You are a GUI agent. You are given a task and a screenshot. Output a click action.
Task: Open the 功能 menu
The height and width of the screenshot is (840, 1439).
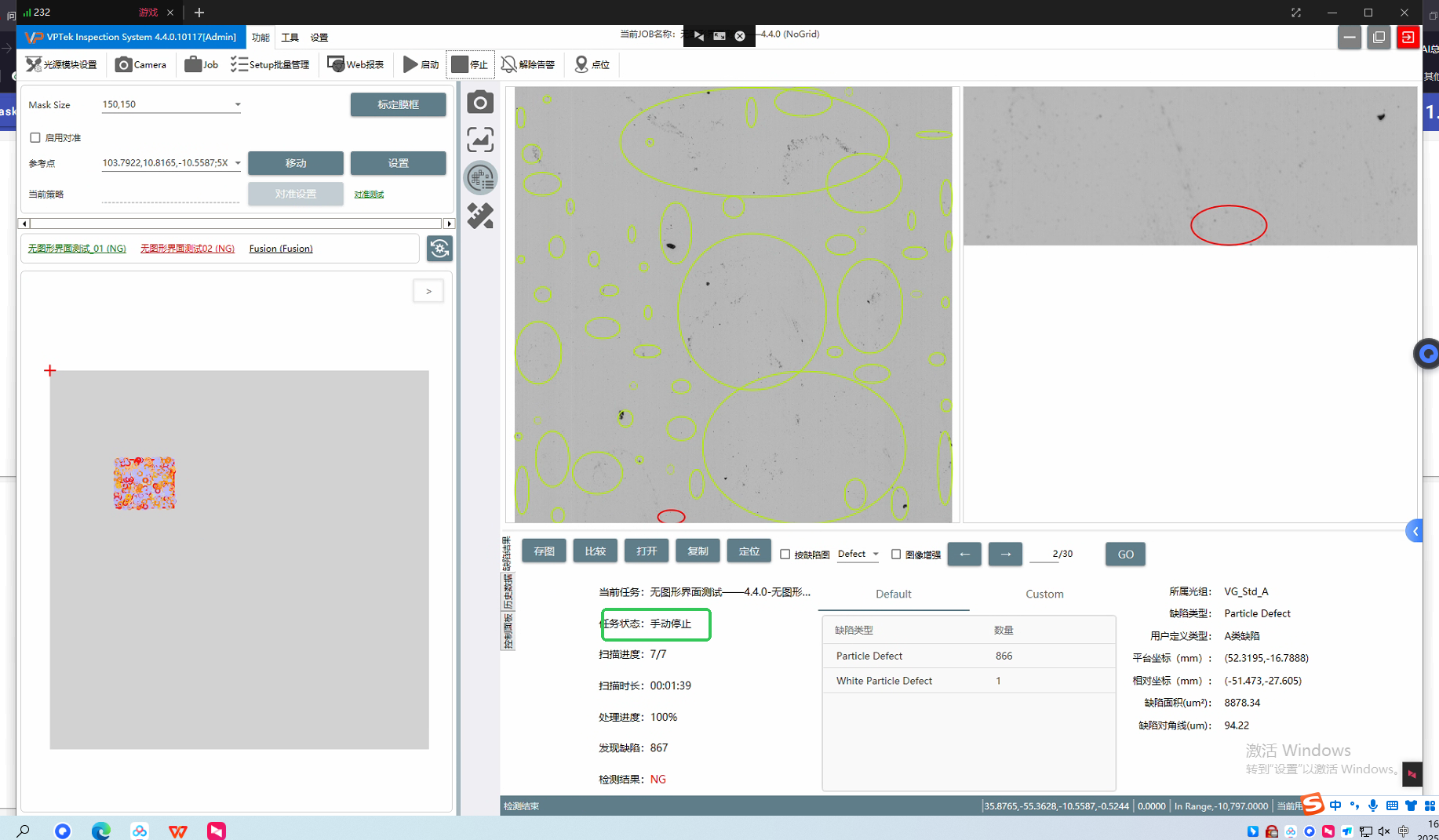(x=260, y=38)
